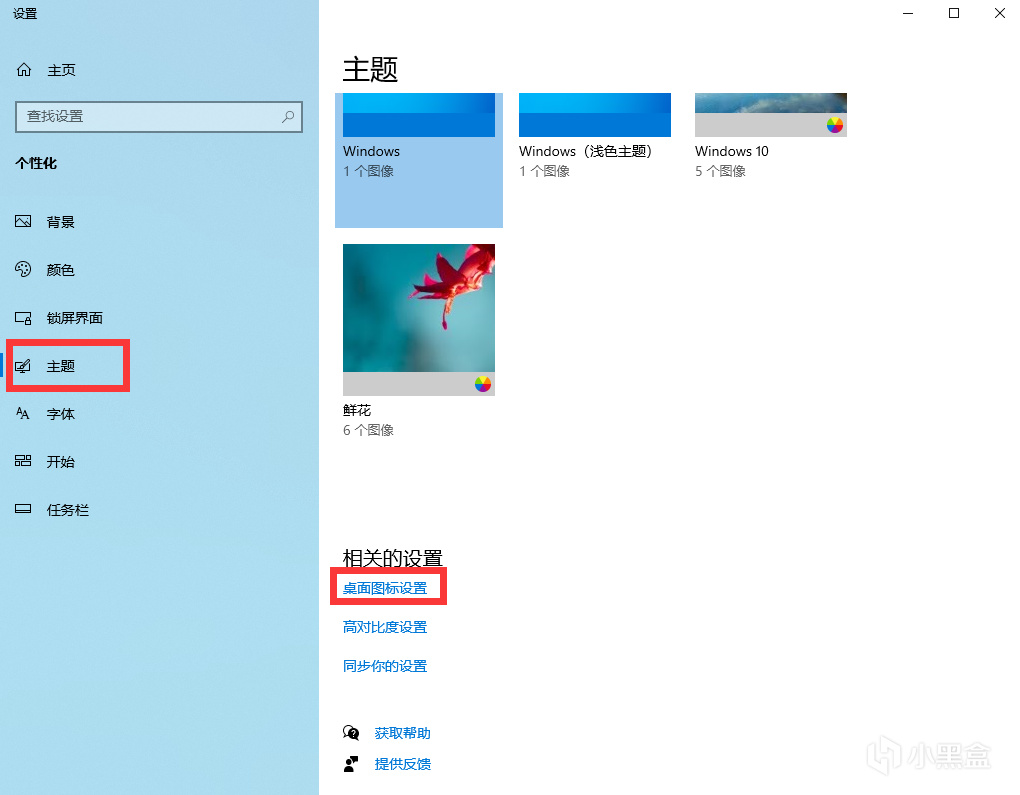Go to 主页 in the sidebar

pos(61,70)
